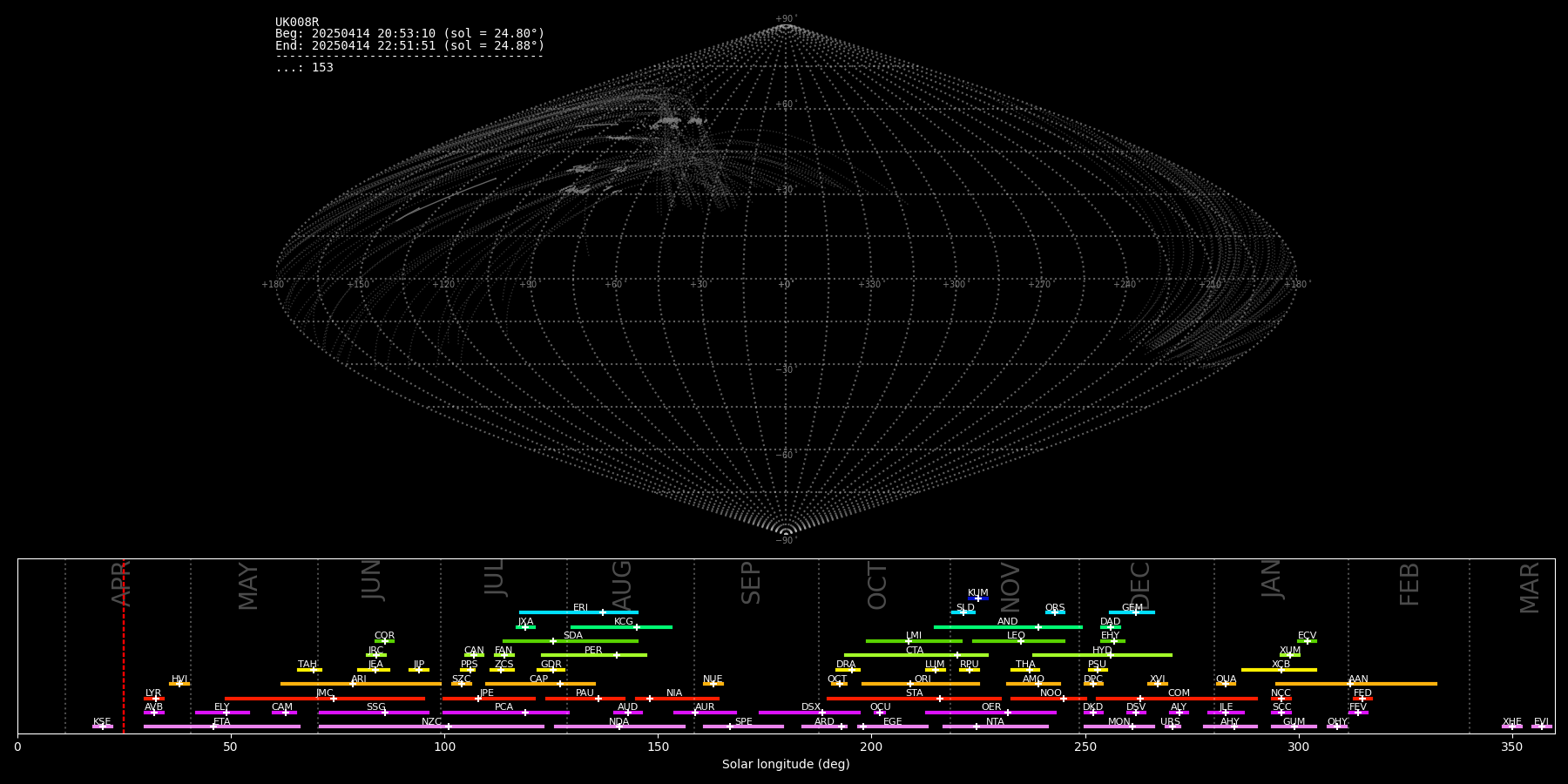This screenshot has width=1568, height=784.
Task: Click the KUM shower label
Action: (x=978, y=593)
